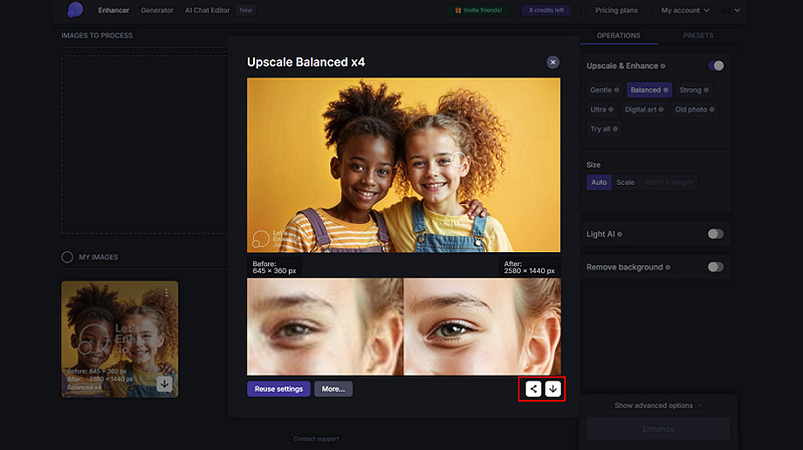Switch to the Presets tab
This screenshot has height=450, width=803.
698,35
